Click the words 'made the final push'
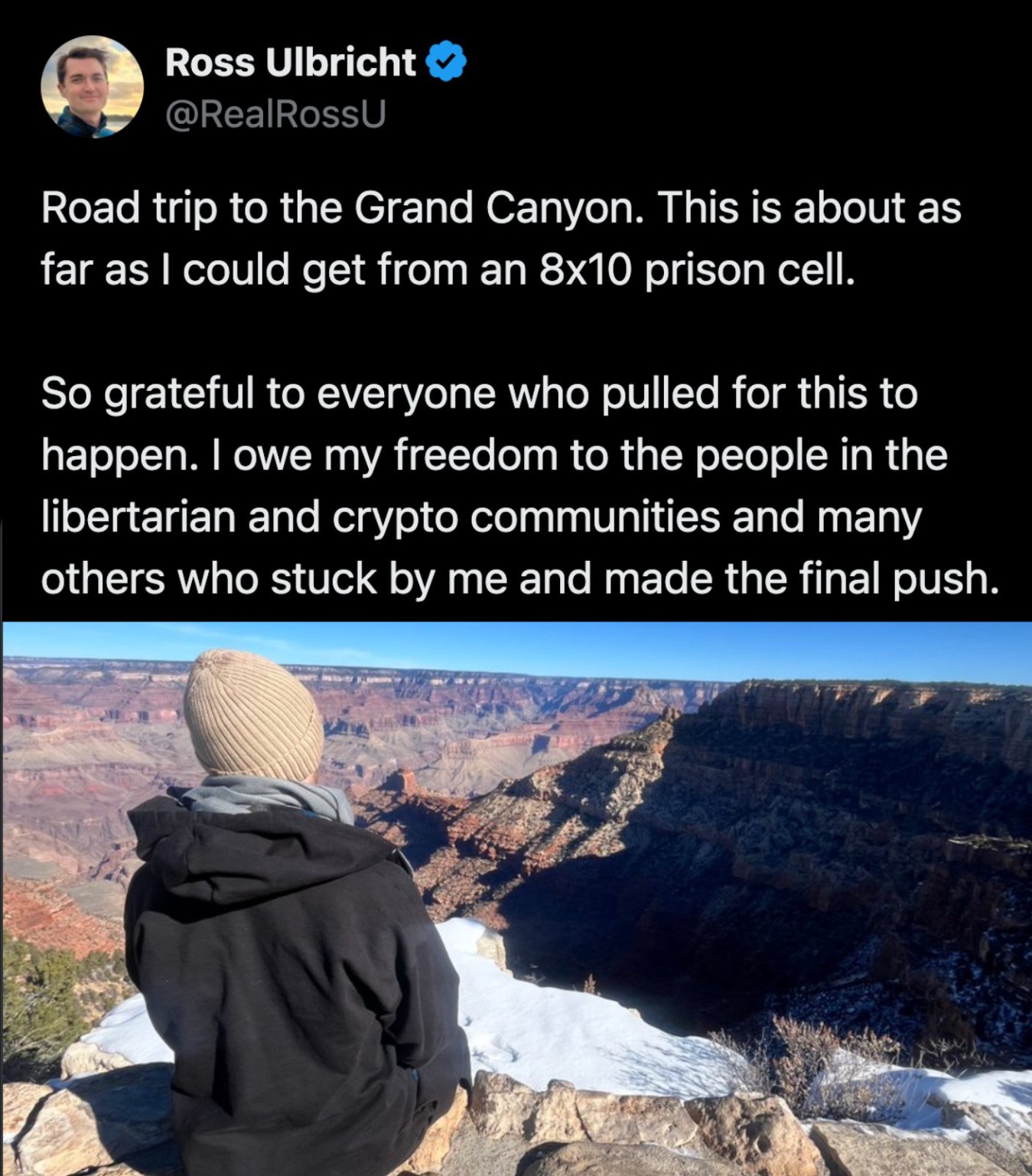 801,579
